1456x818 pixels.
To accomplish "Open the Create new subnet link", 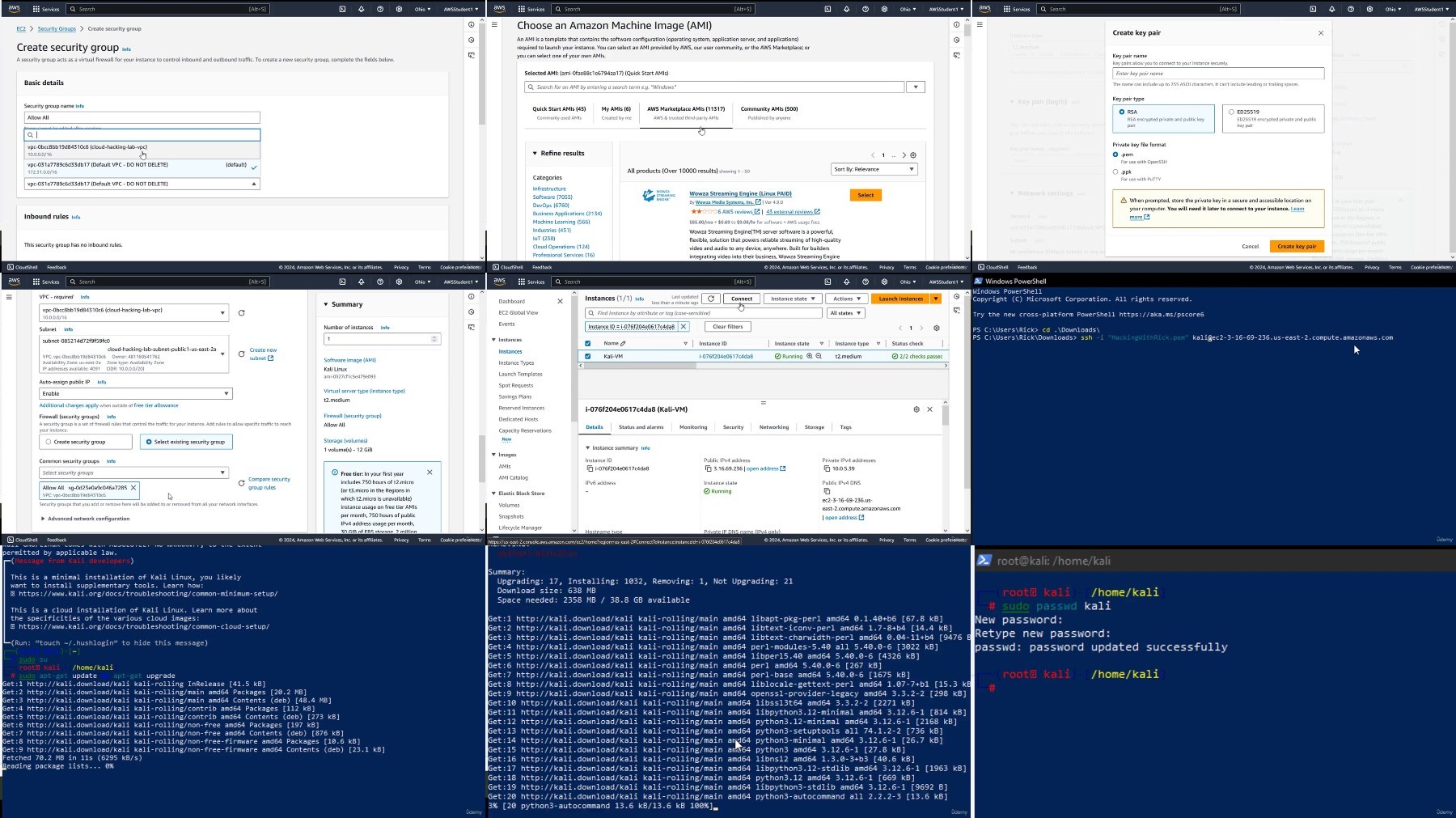I will click(263, 354).
